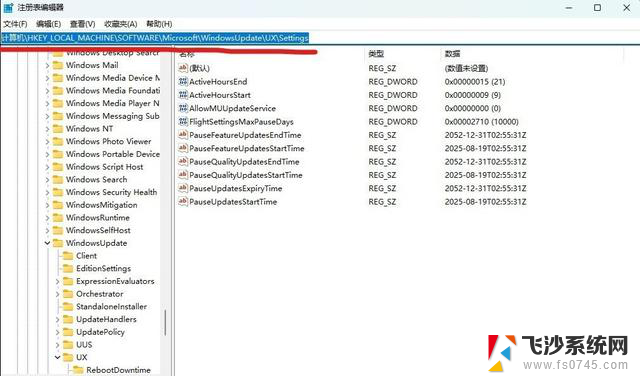Image resolution: width=640 pixels, height=376 pixels.
Task: Click the data value 0x00000015 (21)
Action: point(475,82)
